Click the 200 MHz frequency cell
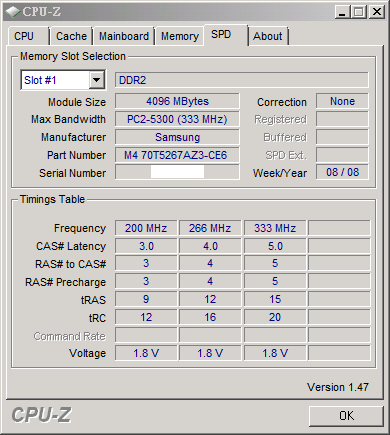Viewport: 390px width, 435px height. (146, 228)
